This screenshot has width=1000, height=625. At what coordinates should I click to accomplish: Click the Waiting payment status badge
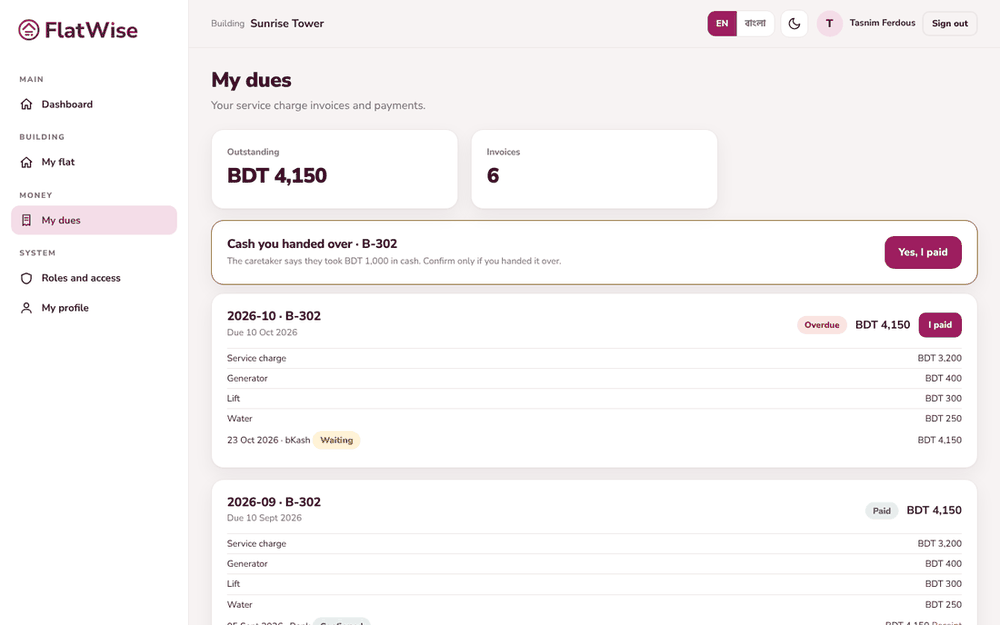click(336, 440)
